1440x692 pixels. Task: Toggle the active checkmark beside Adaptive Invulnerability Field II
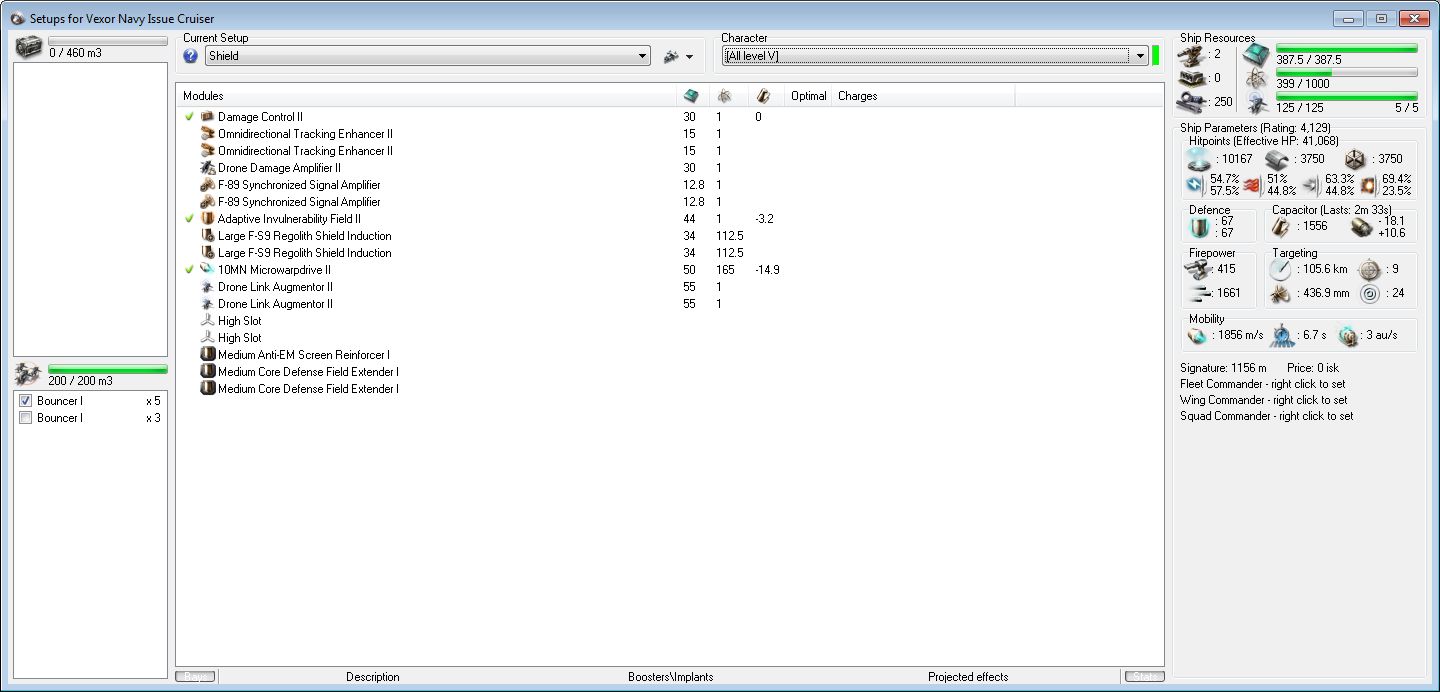coord(189,219)
